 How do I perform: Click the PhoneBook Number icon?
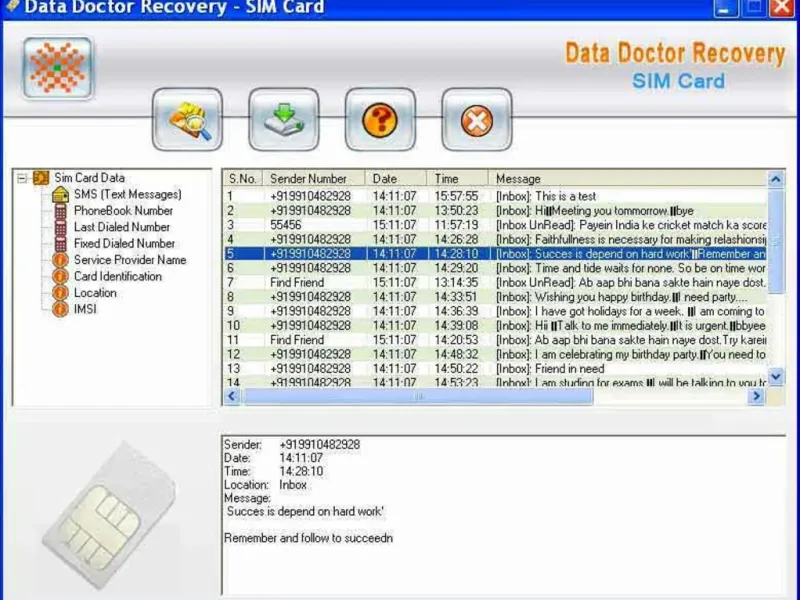[60, 211]
